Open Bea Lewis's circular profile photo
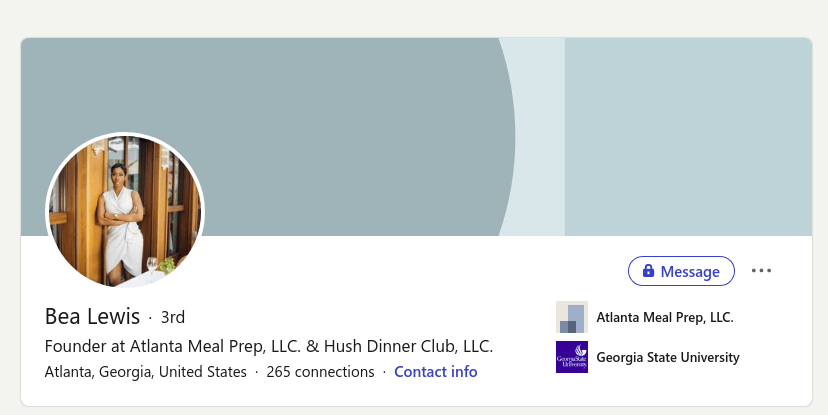The width and height of the screenshot is (828, 415). click(125, 212)
